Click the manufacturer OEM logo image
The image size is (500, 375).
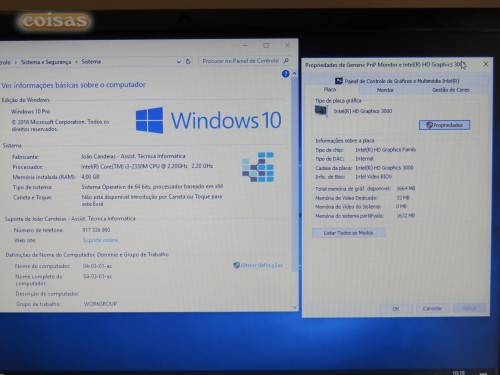click(x=258, y=167)
